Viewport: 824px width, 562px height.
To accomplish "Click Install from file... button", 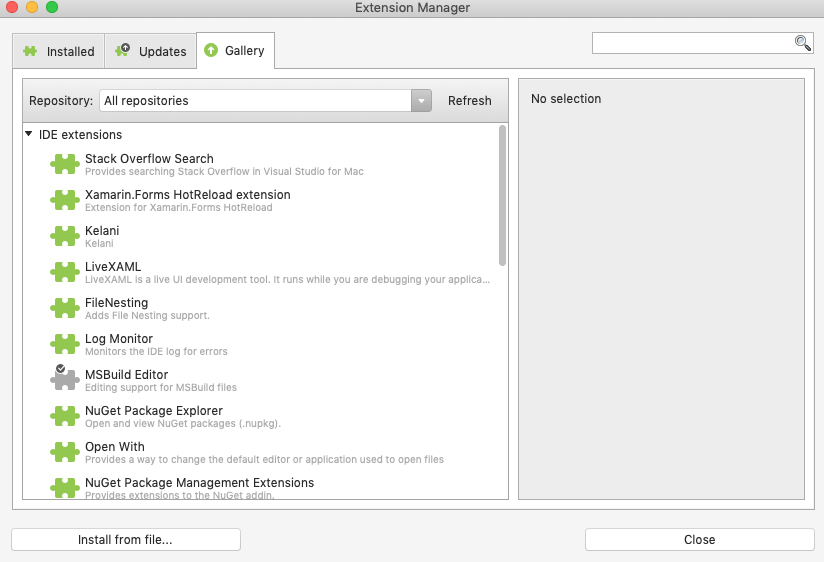I will (x=126, y=540).
